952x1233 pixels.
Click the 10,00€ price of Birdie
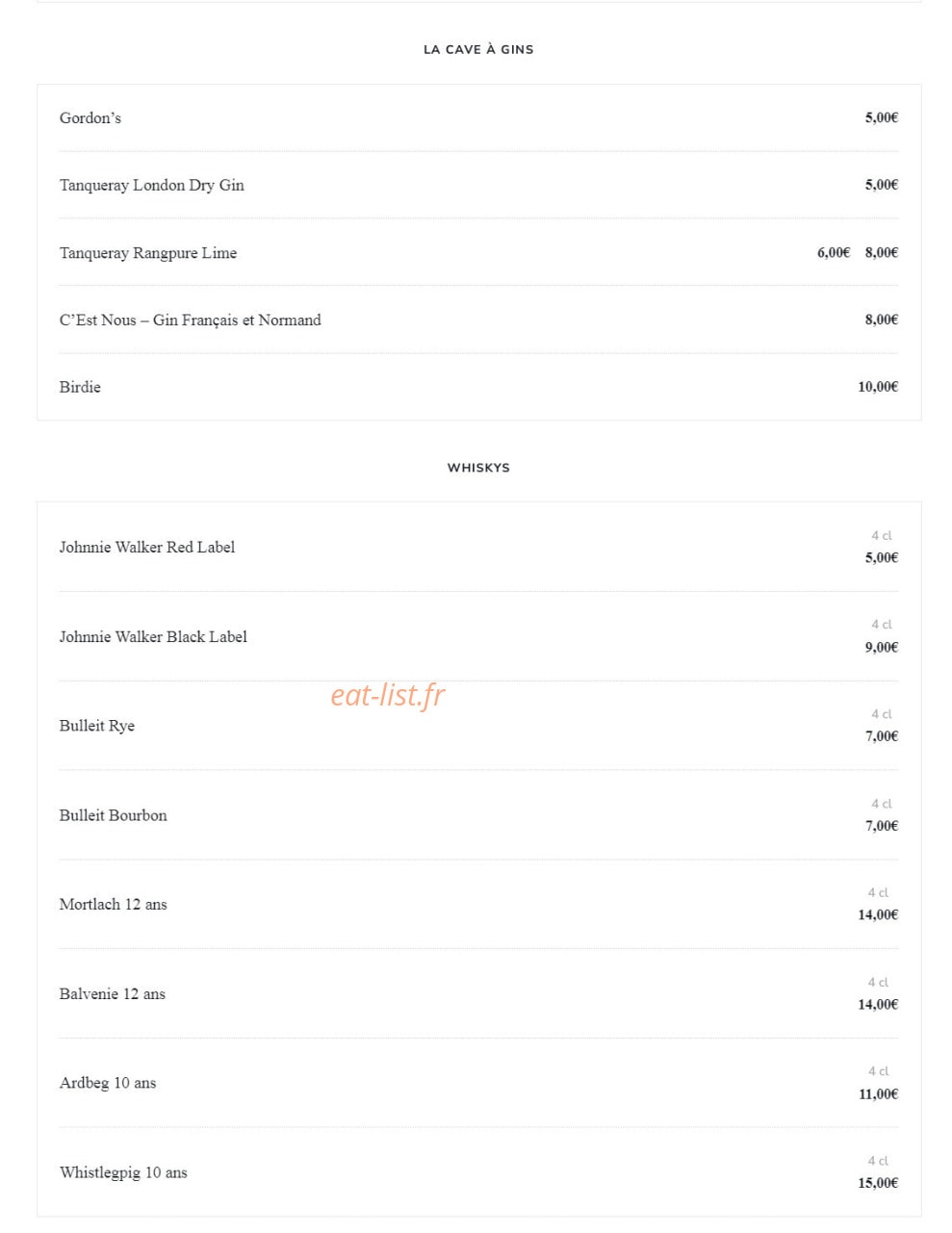(878, 387)
